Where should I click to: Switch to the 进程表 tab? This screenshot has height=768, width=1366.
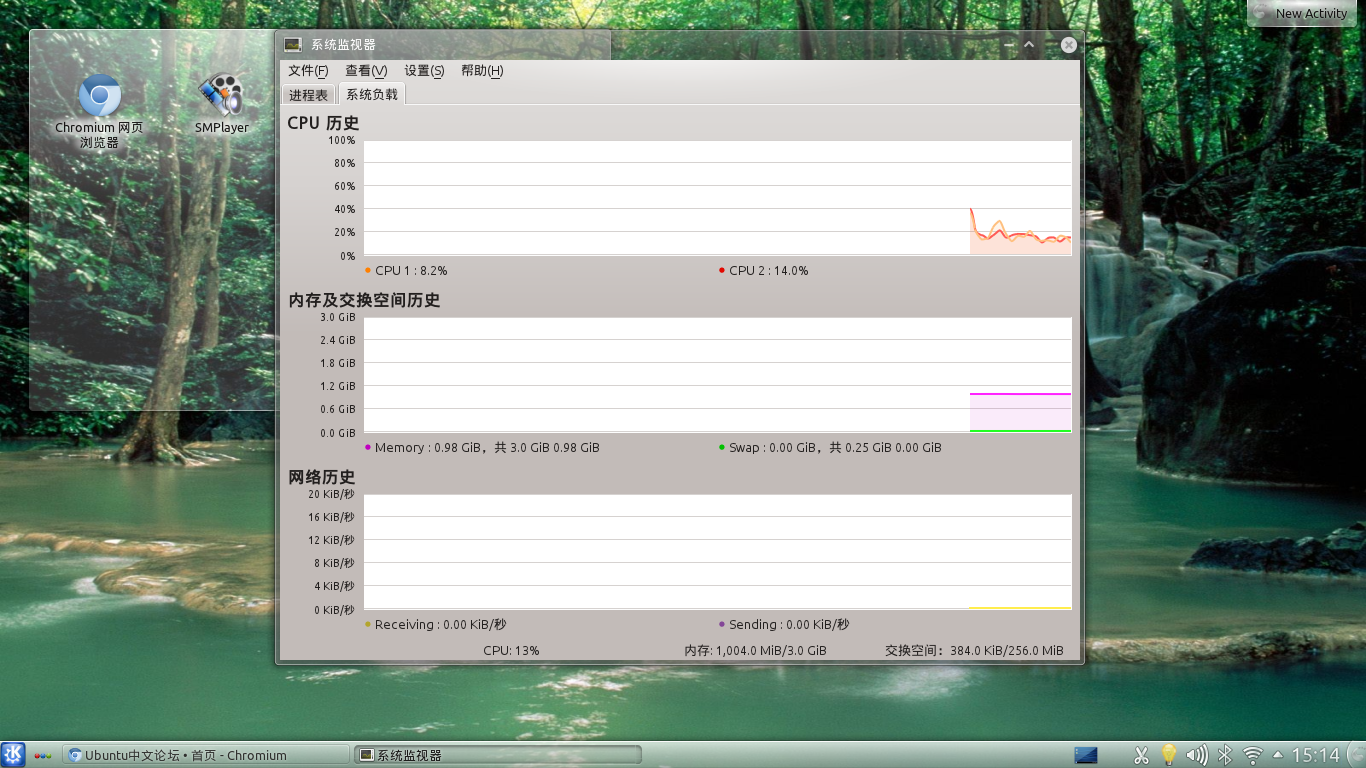point(308,95)
